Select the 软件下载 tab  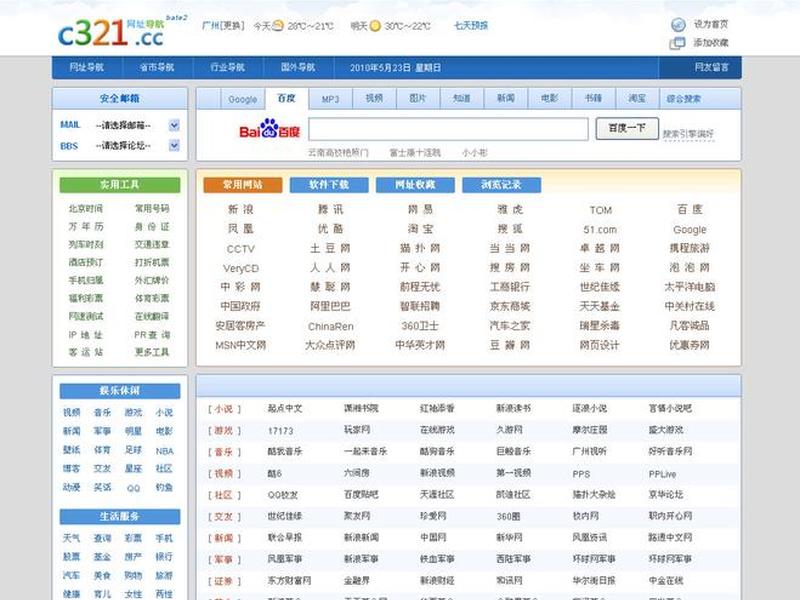(329, 185)
